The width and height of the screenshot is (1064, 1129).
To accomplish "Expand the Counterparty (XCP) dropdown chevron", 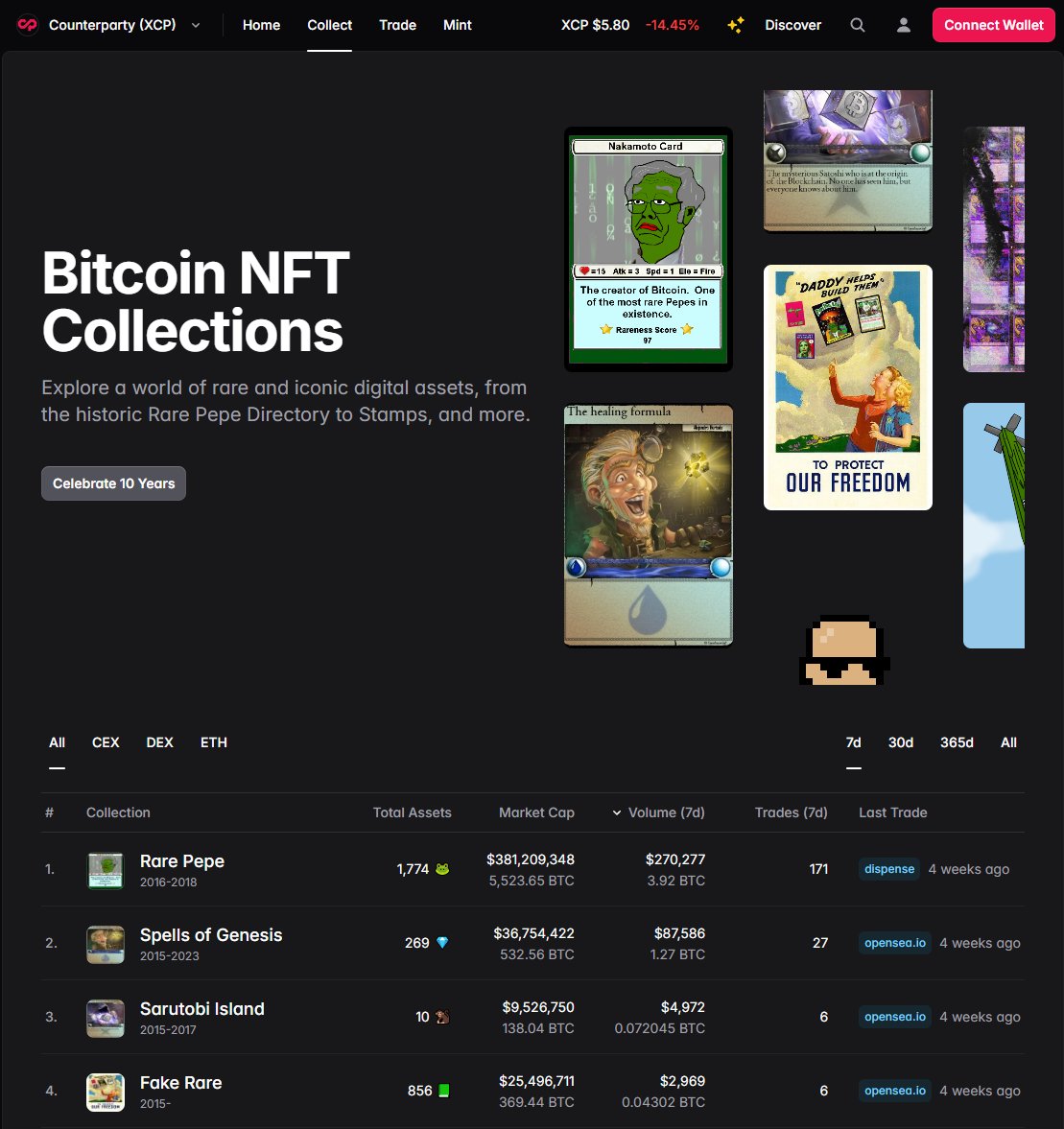I will [x=195, y=25].
